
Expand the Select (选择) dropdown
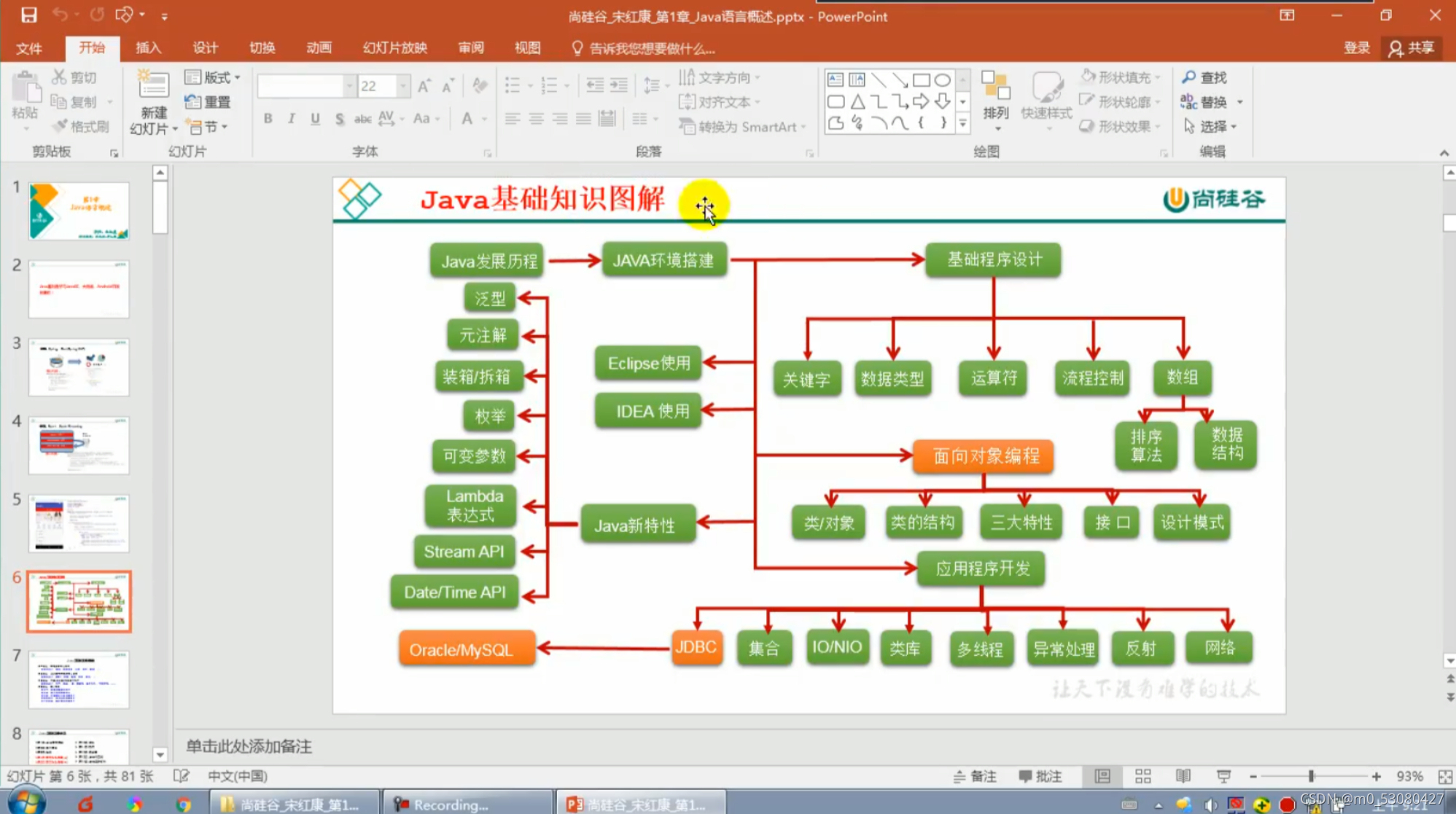coord(1234,127)
